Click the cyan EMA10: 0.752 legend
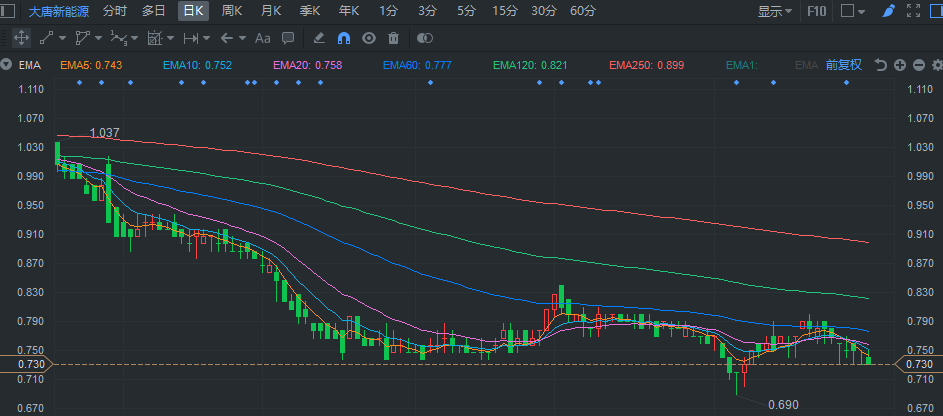The height and width of the screenshot is (416, 943). pos(197,65)
